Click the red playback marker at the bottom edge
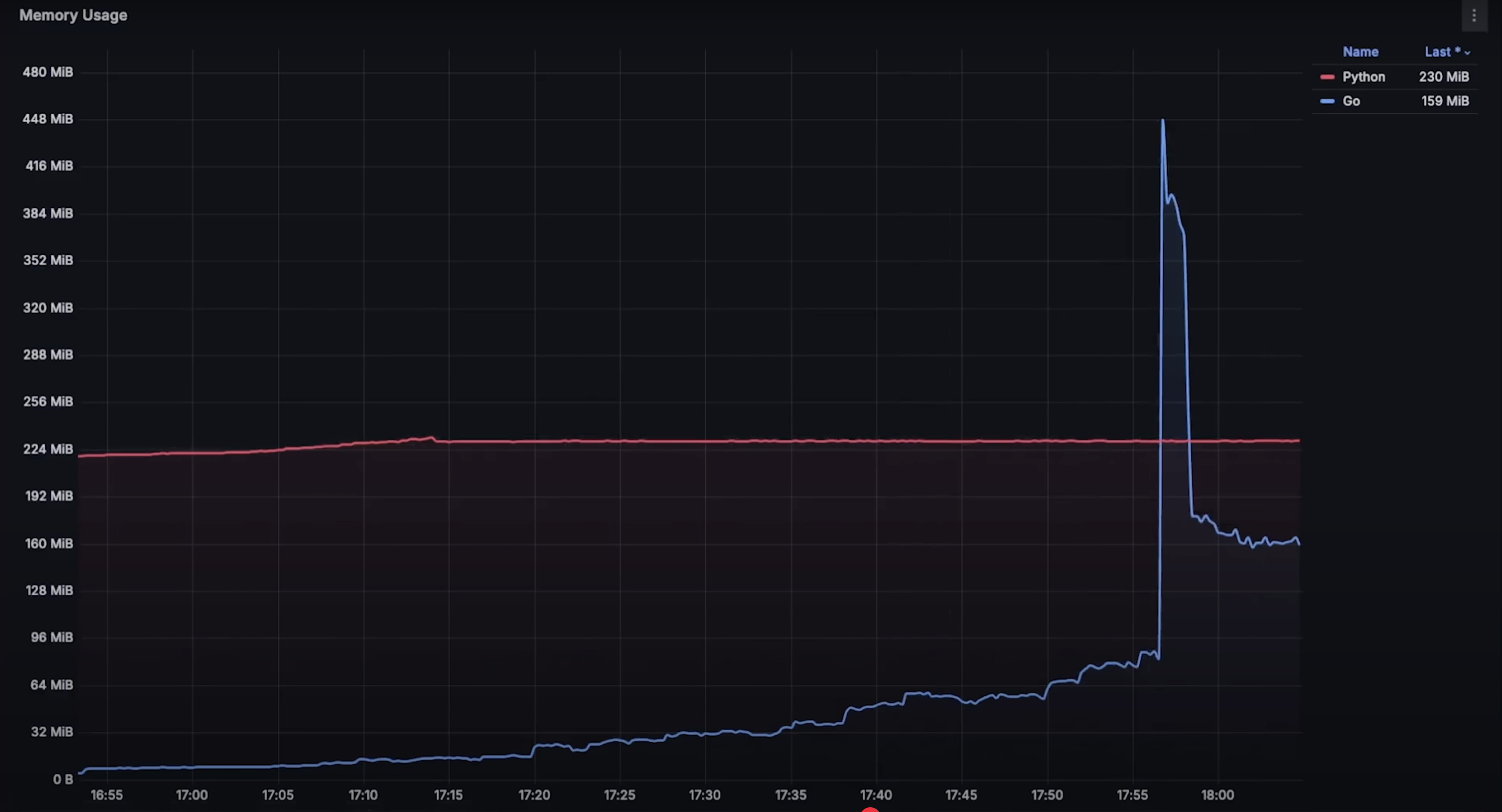The height and width of the screenshot is (812, 1502). click(x=870, y=810)
